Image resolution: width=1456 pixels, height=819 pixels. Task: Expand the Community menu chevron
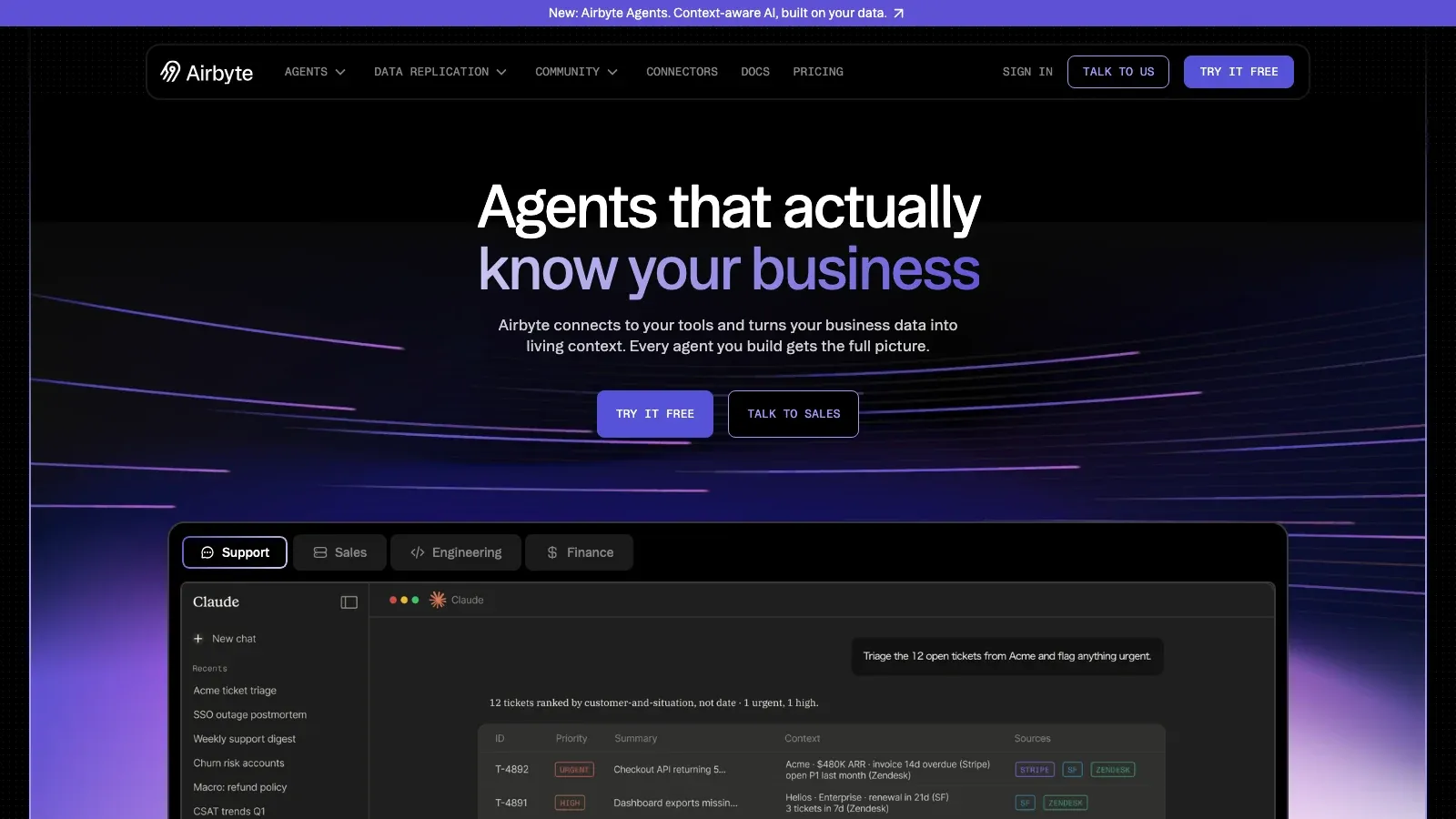(x=612, y=72)
